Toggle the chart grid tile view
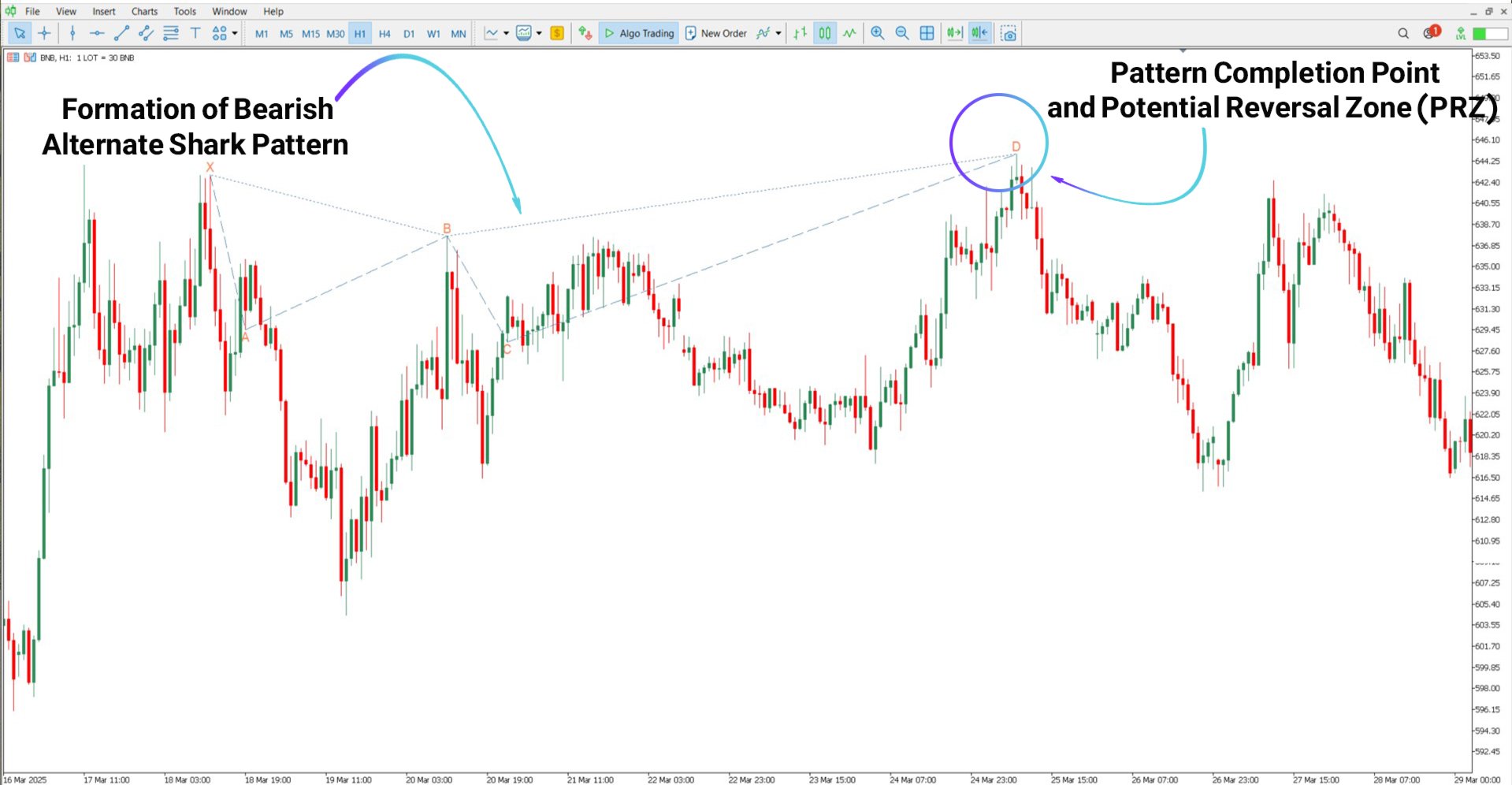The height and width of the screenshot is (785, 1512). point(927,33)
